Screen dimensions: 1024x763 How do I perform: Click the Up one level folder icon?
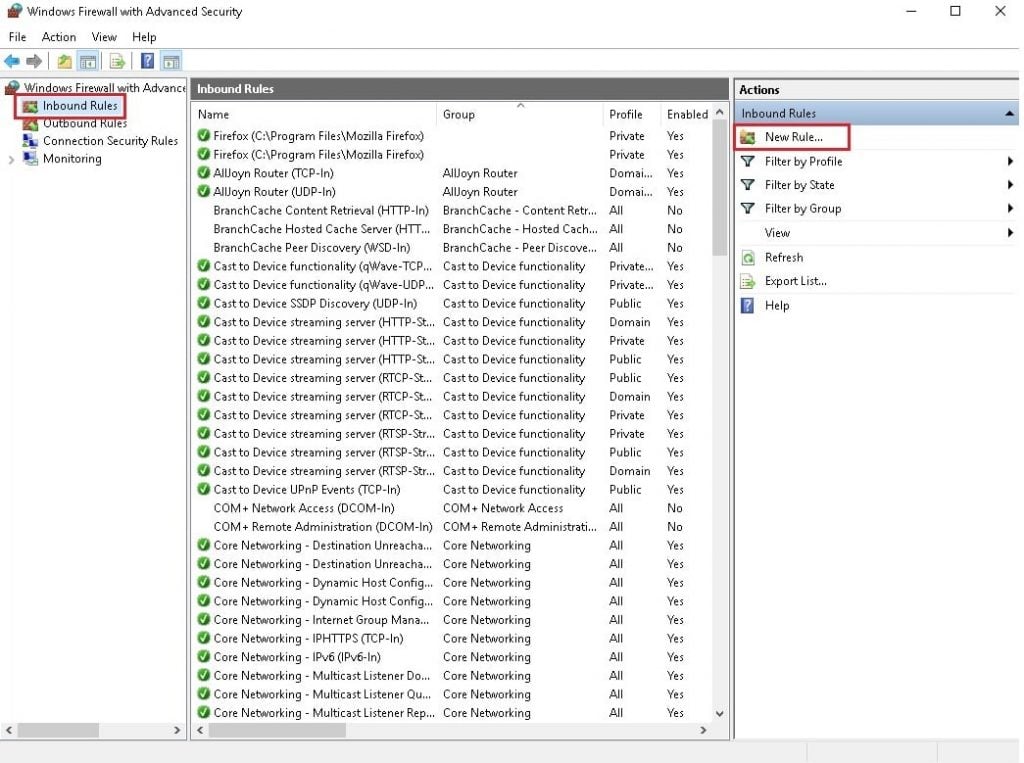64,61
